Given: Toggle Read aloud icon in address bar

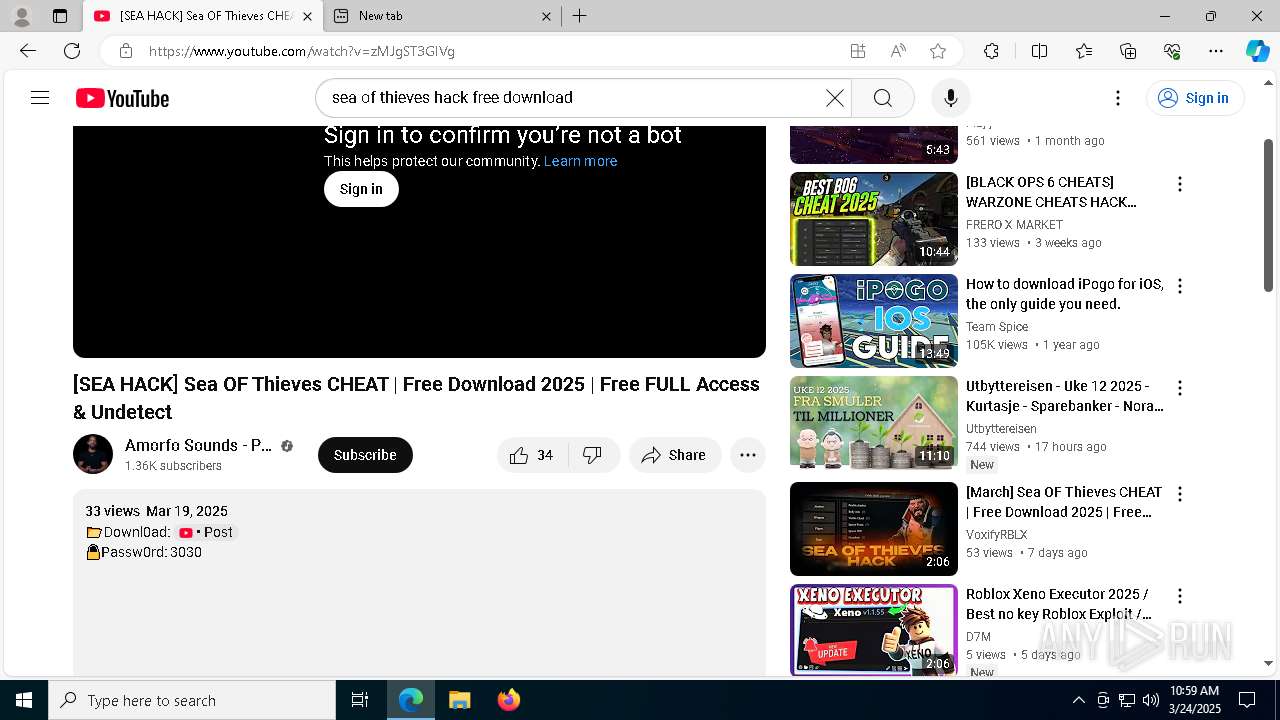Looking at the screenshot, I should [898, 51].
